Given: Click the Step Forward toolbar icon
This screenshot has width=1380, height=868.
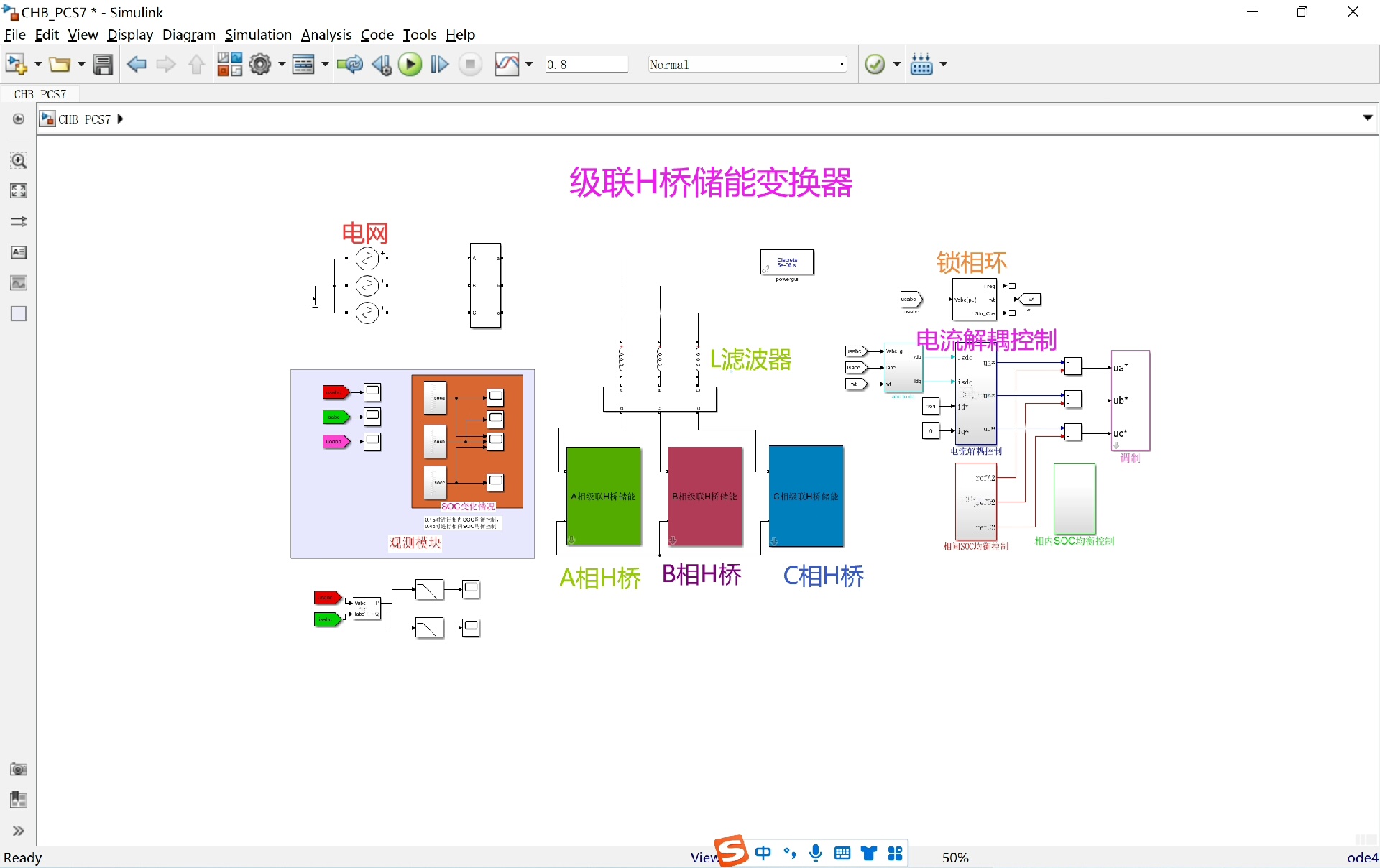Looking at the screenshot, I should (x=440, y=65).
